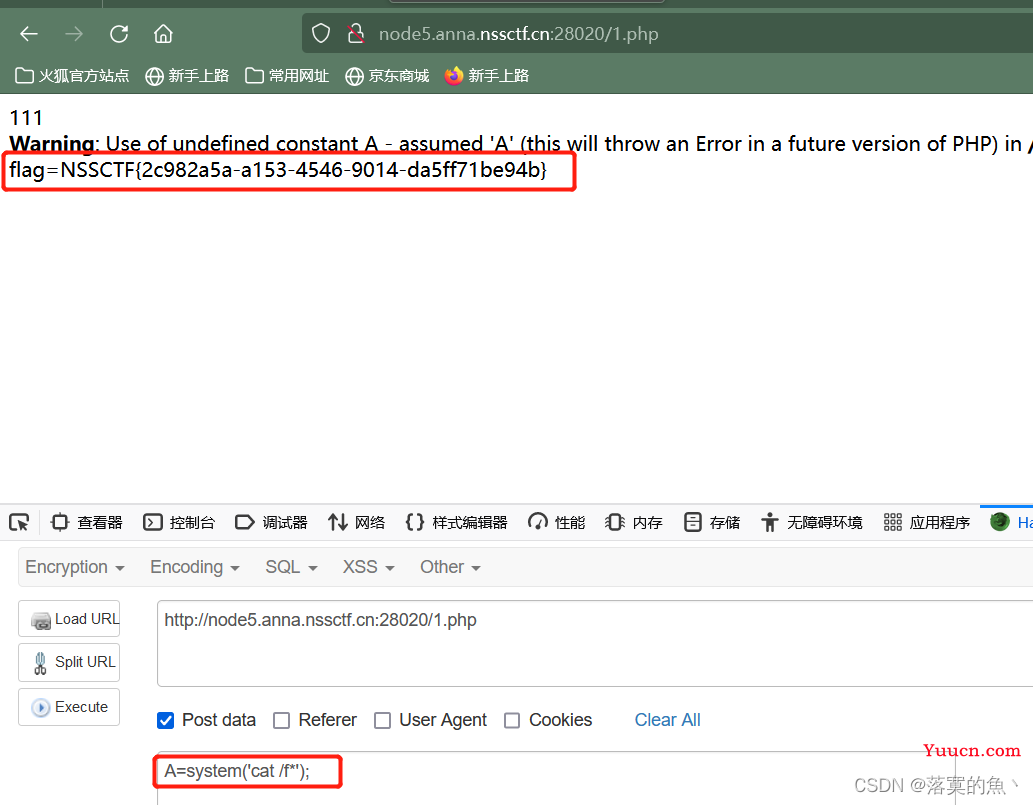Click the Split URL button

(x=69, y=662)
